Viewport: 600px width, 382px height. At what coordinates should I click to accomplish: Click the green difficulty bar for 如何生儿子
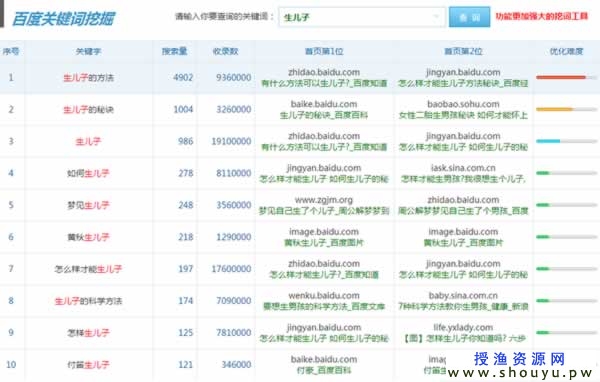tap(543, 173)
